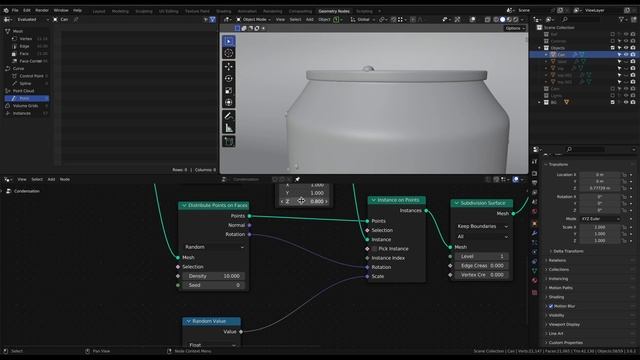This screenshot has width=640, height=360.
Task: Click the Seed value field
Action: pos(214,285)
